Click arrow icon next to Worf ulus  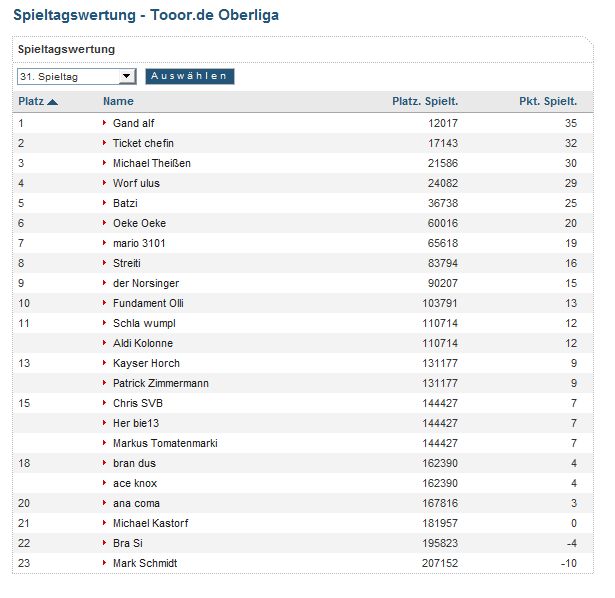(x=104, y=183)
